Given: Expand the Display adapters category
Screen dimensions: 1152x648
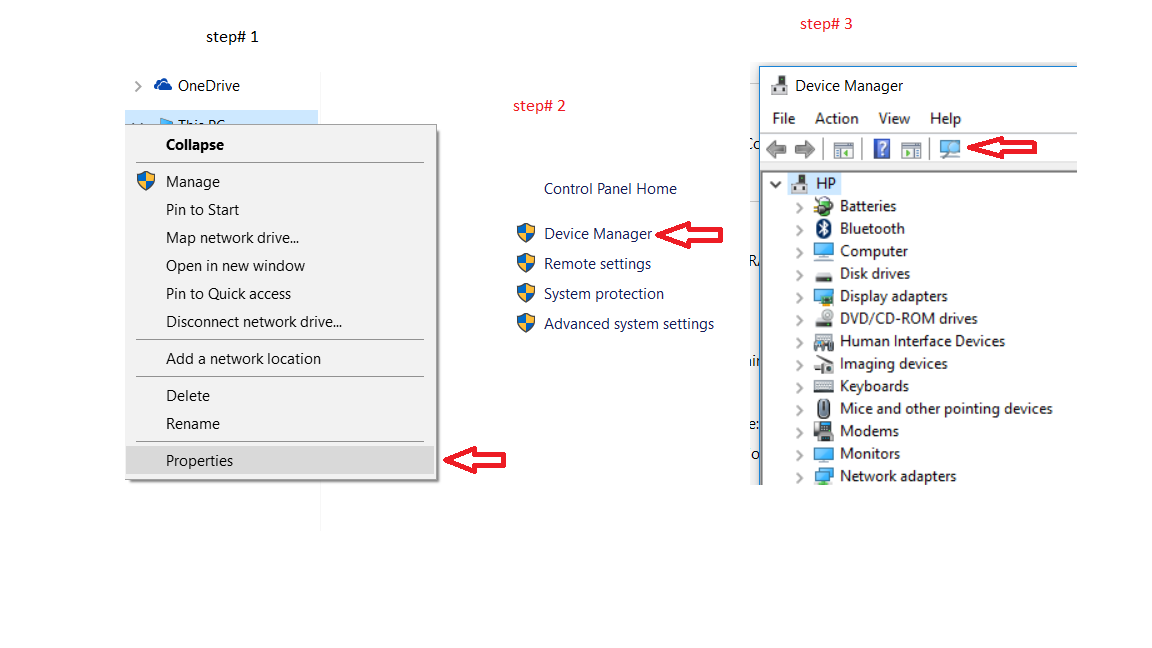Looking at the screenshot, I should 799,298.
